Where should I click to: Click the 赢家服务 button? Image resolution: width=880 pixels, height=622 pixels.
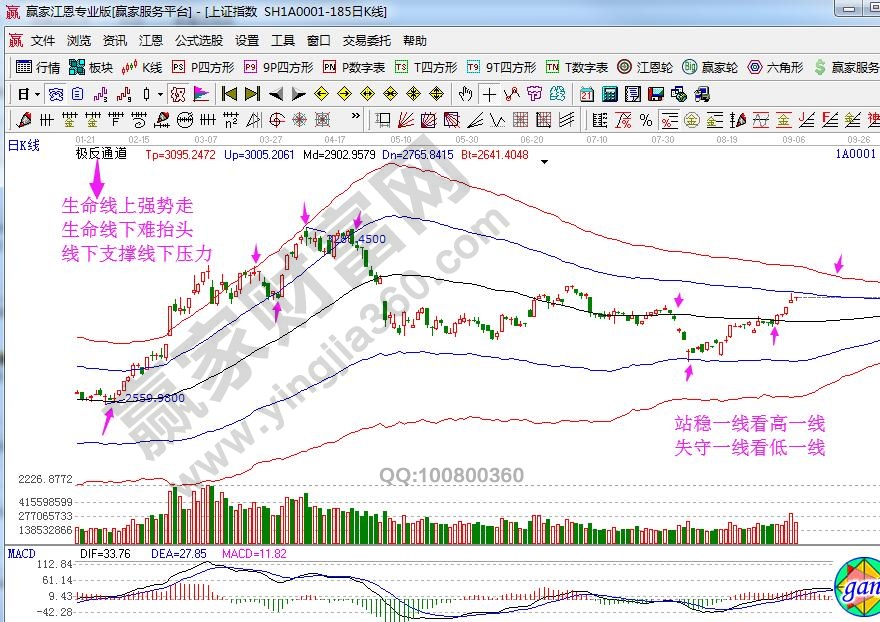coord(846,67)
